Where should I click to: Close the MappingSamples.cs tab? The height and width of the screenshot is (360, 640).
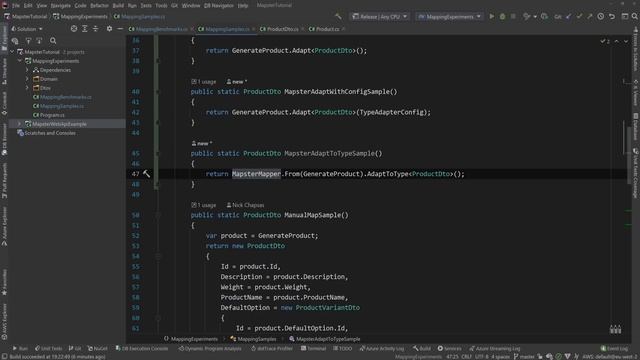pos(253,29)
